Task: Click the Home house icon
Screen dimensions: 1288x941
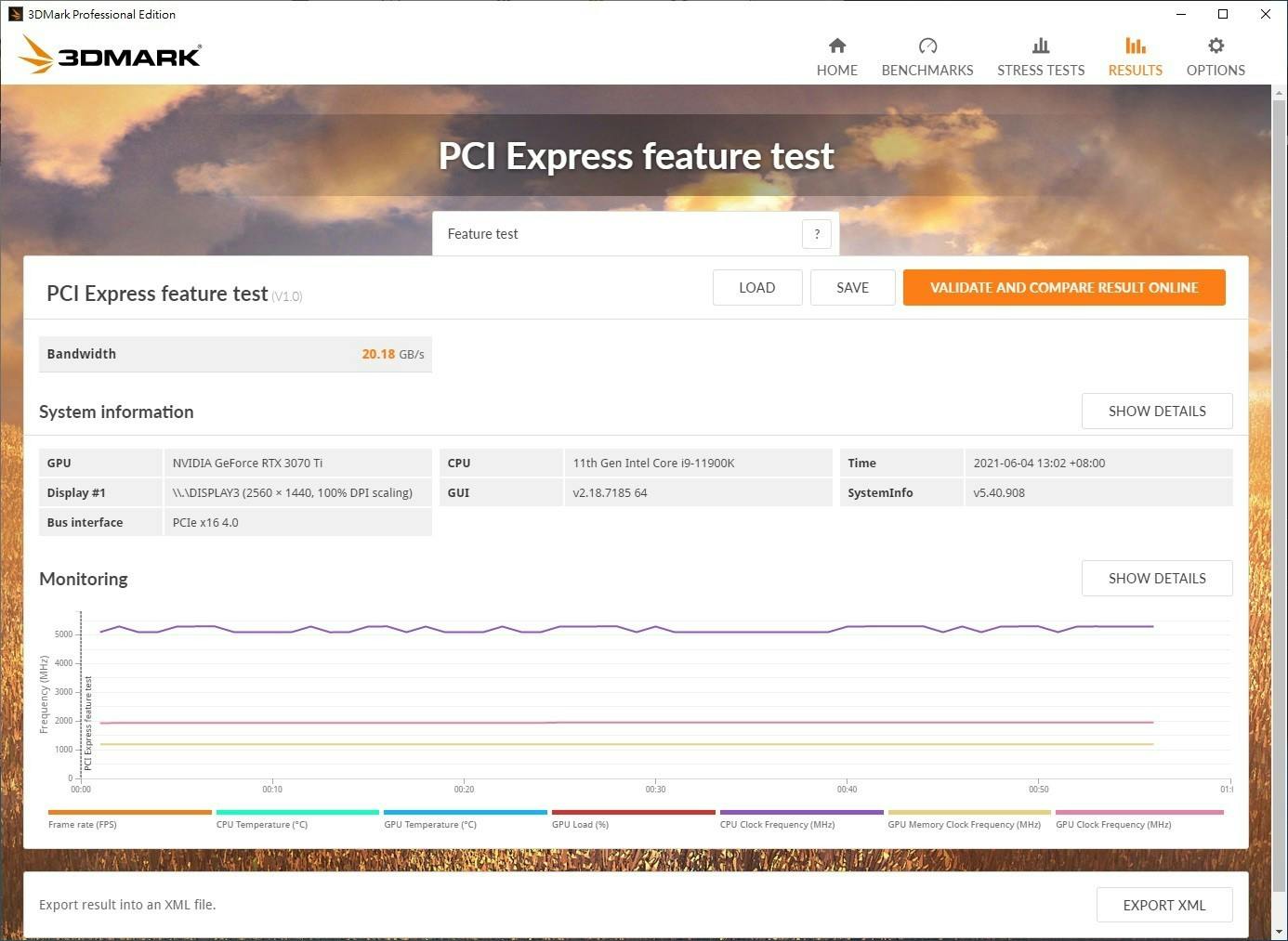Action: (x=837, y=46)
